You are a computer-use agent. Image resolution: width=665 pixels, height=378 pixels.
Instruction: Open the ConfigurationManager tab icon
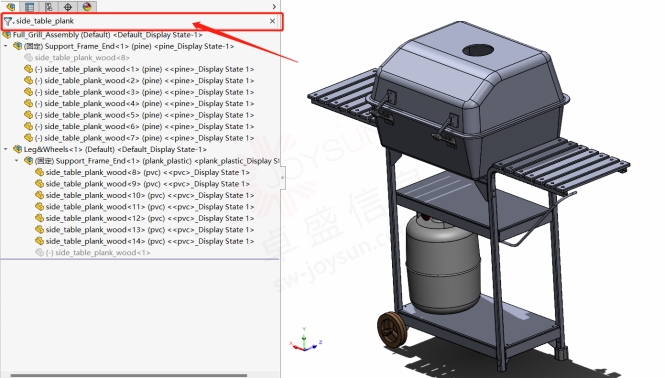tap(48, 6)
